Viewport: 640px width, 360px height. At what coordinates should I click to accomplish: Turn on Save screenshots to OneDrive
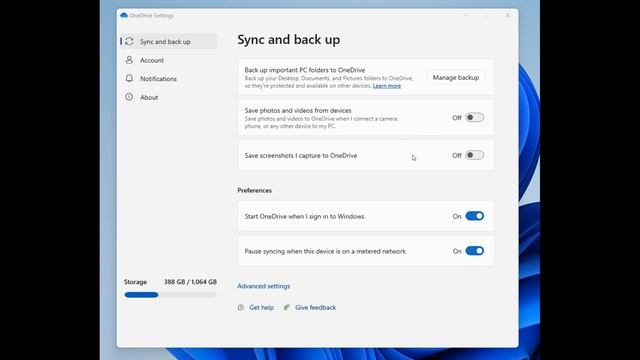[475, 155]
